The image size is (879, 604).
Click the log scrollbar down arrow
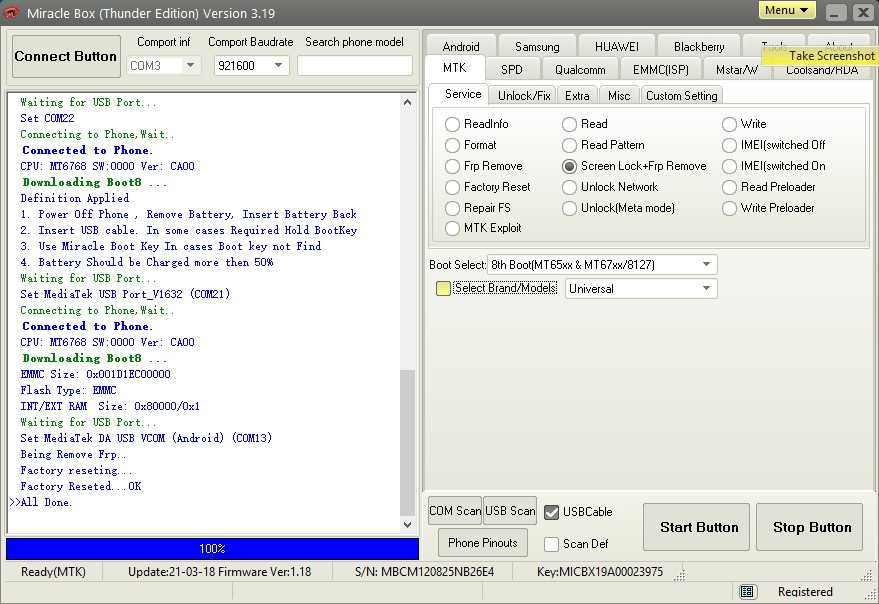407,525
